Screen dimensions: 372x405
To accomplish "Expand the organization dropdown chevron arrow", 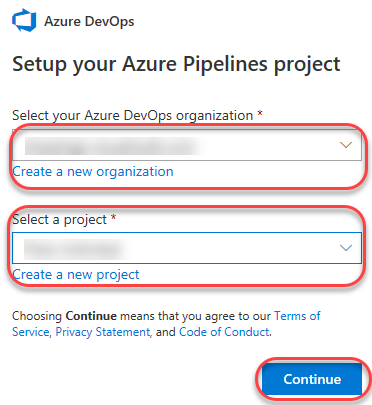I will (346, 145).
